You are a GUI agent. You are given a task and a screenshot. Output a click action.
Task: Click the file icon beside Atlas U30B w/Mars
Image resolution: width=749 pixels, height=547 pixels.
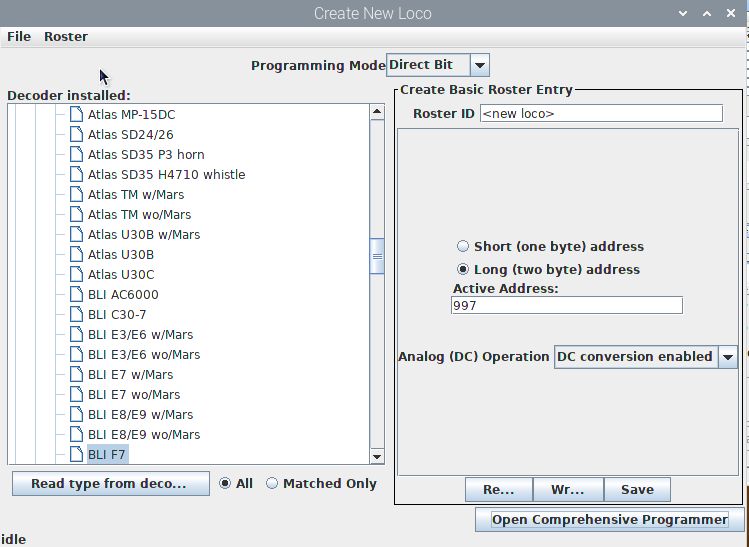[x=76, y=235]
